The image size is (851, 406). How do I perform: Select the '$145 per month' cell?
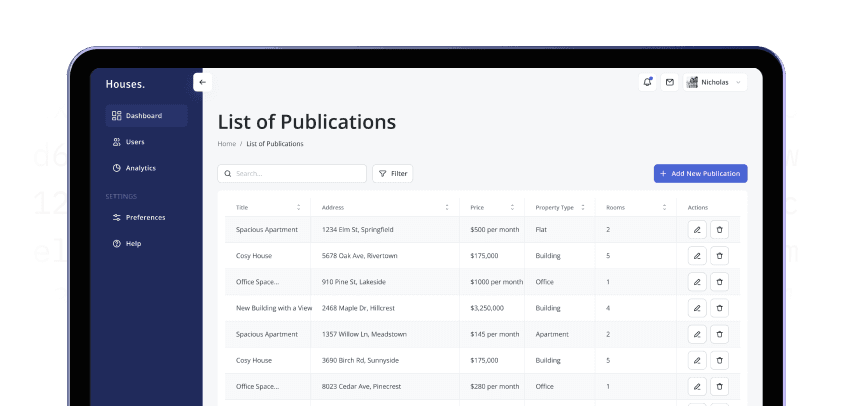pos(495,334)
